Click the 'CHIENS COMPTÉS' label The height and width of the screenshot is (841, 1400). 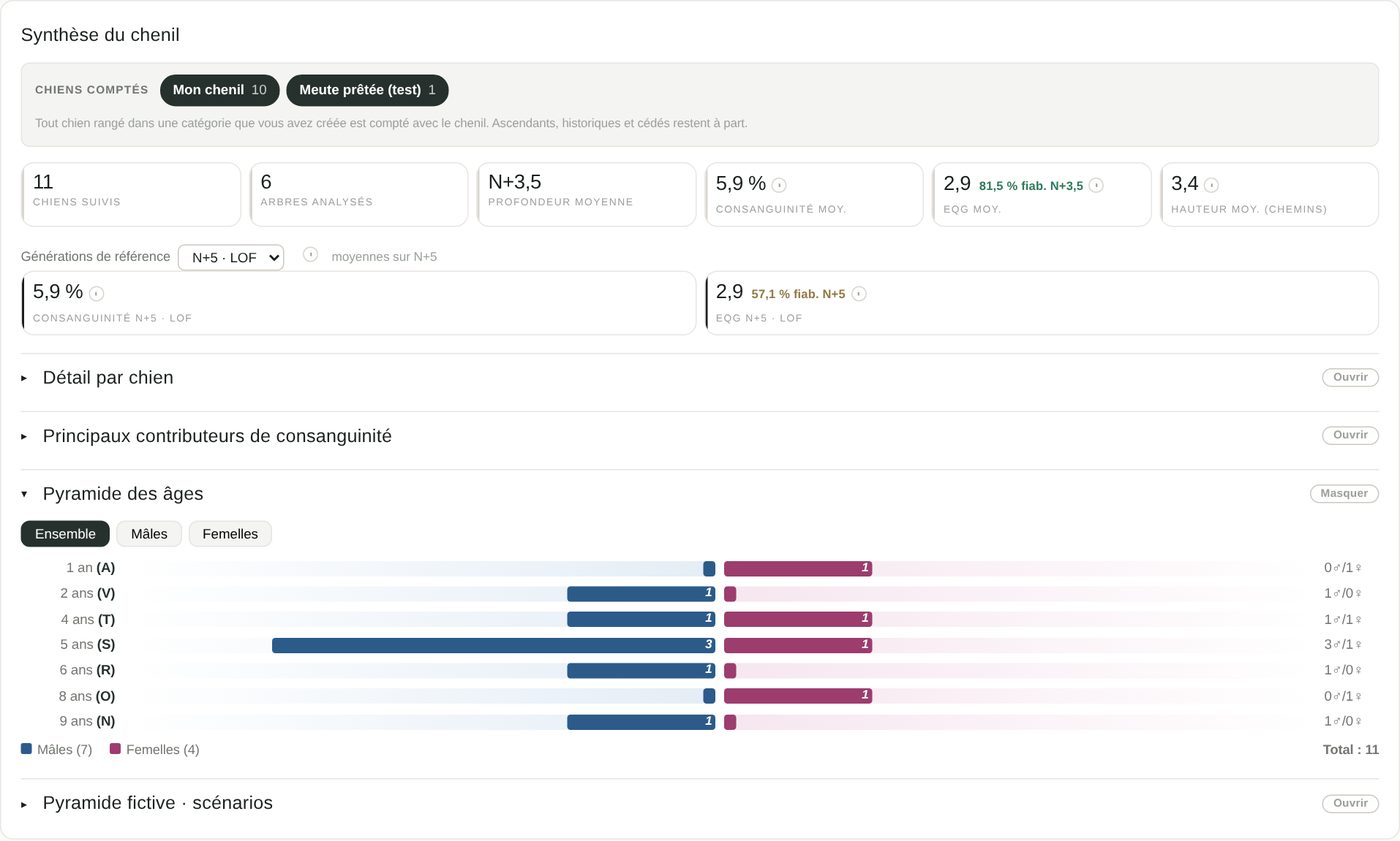pyautogui.click(x=92, y=90)
